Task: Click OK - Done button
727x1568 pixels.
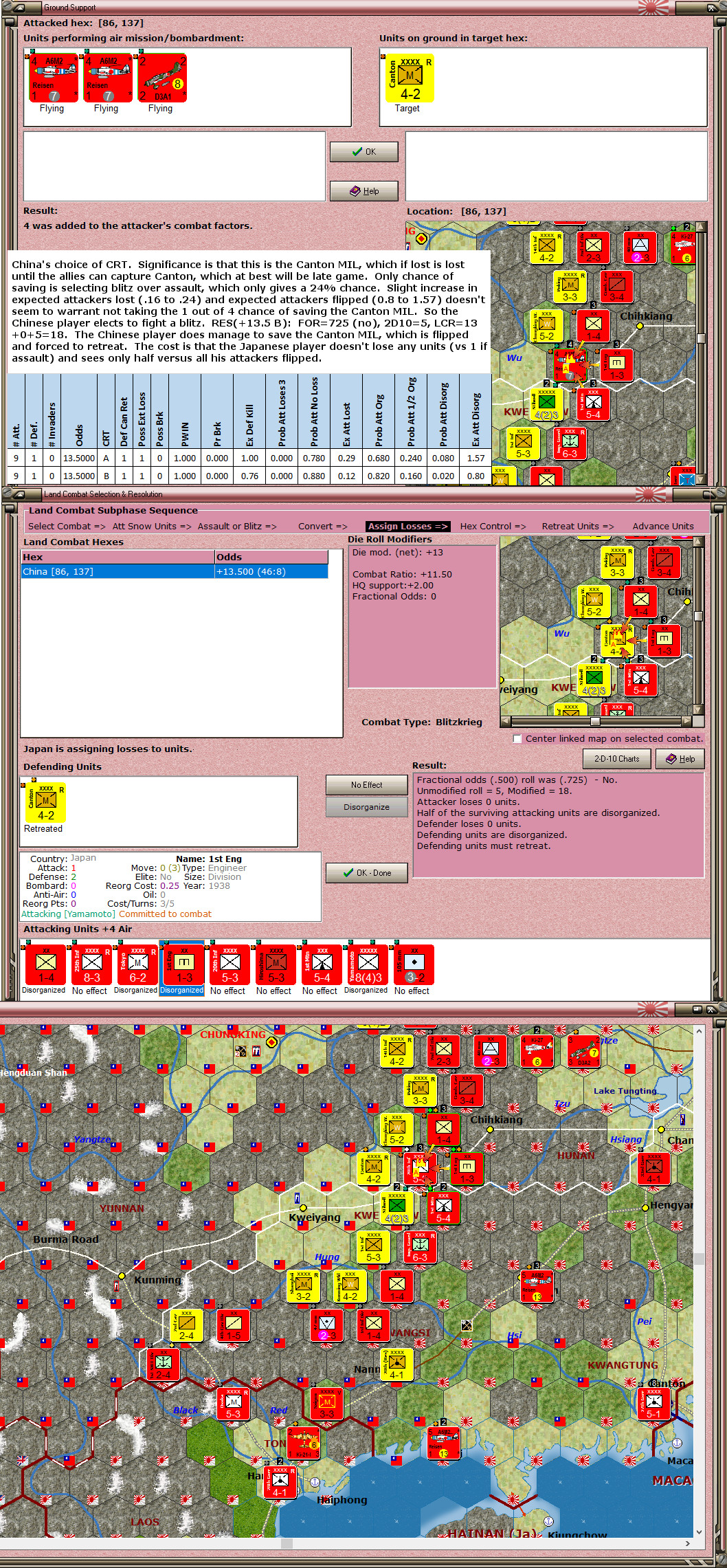Action: coord(366,873)
